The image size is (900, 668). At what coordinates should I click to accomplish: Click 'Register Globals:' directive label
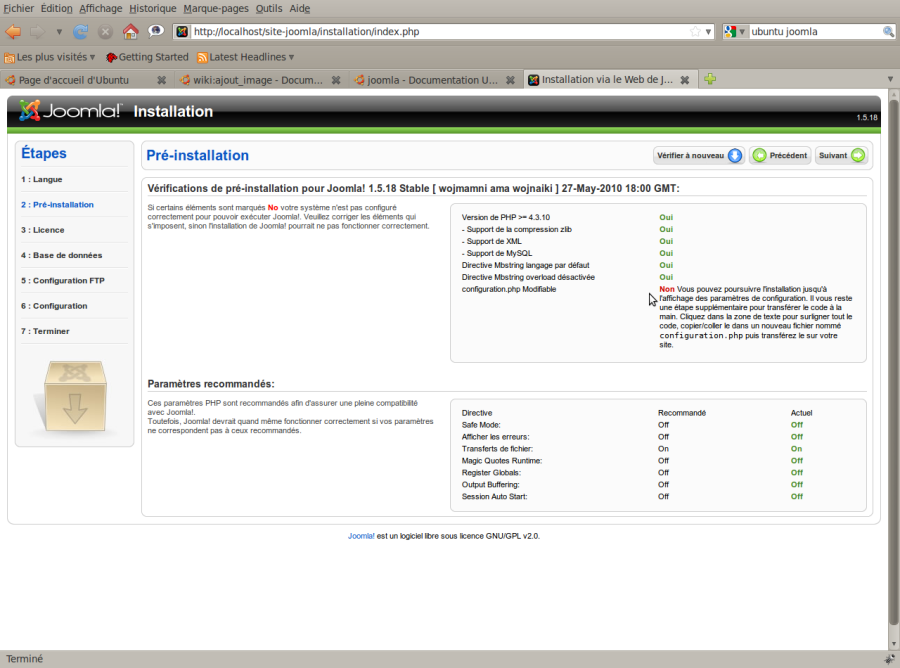[491, 473]
